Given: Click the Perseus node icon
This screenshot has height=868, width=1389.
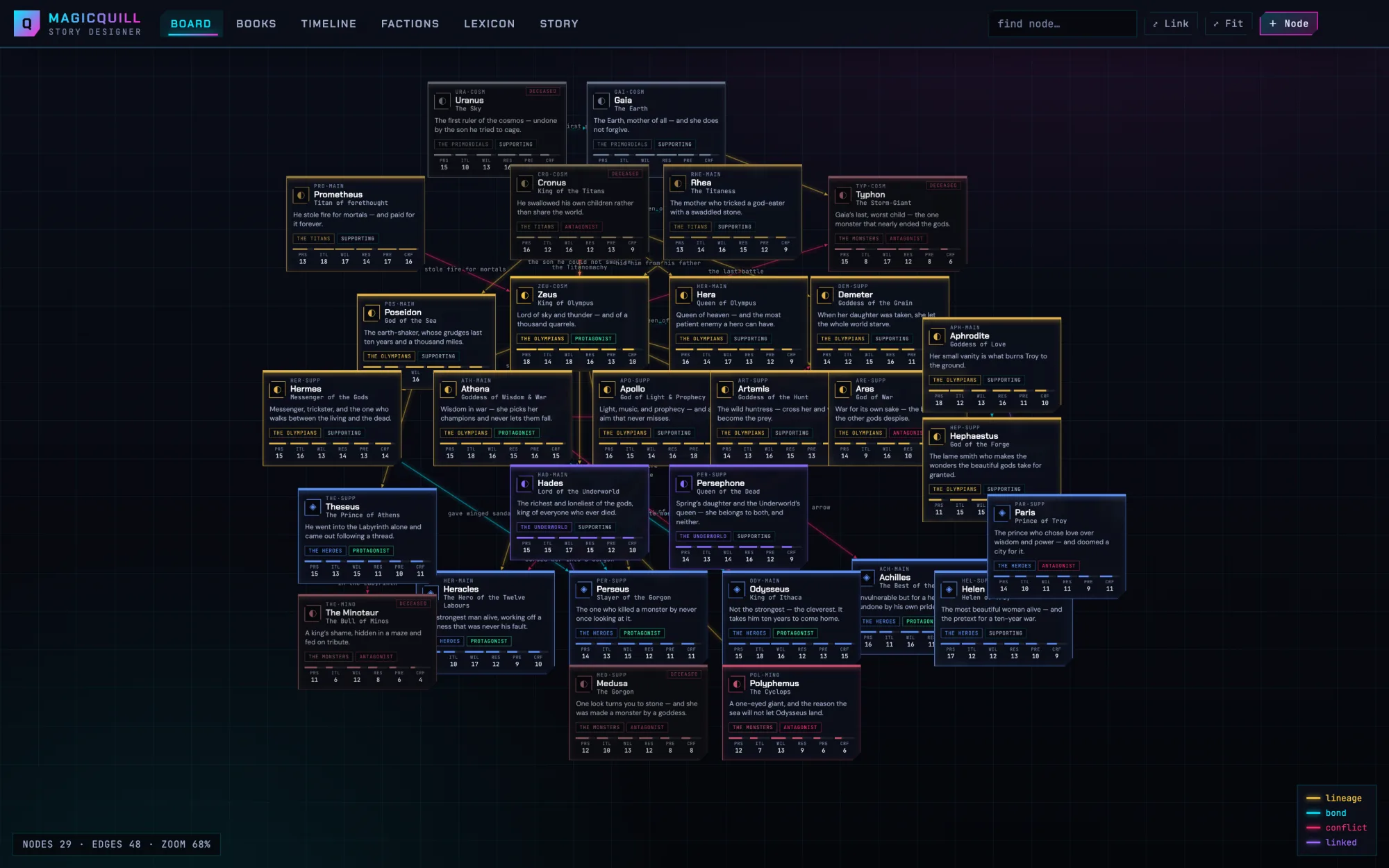Looking at the screenshot, I should pos(583,590).
